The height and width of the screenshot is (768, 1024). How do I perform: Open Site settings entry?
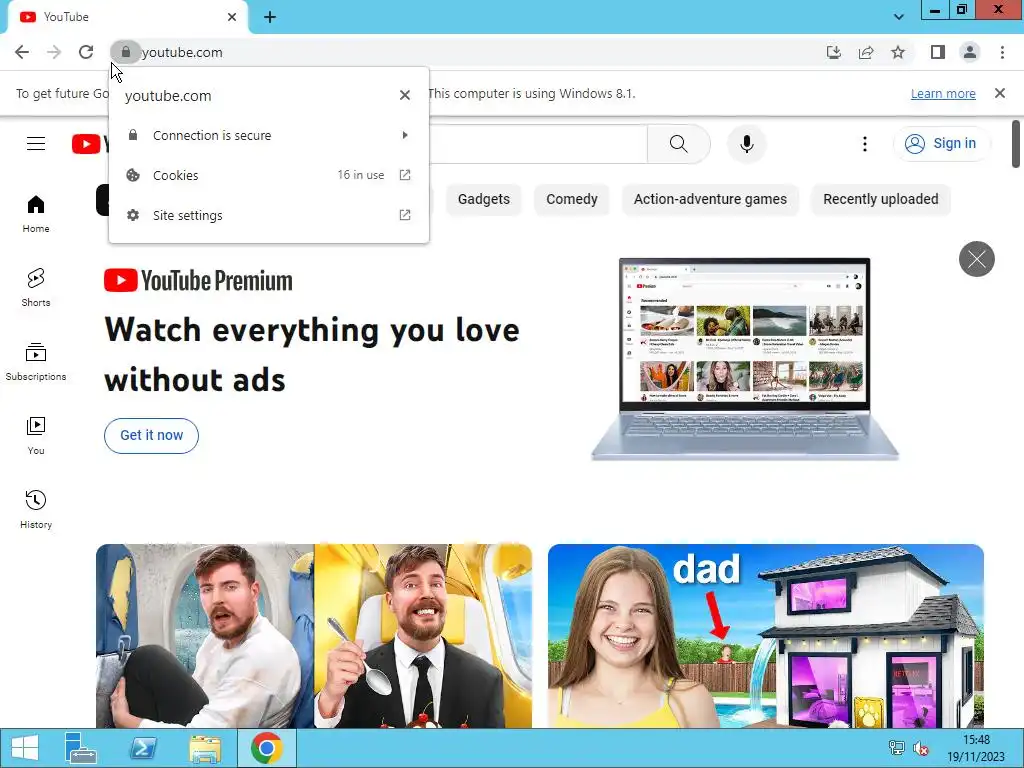click(x=269, y=215)
